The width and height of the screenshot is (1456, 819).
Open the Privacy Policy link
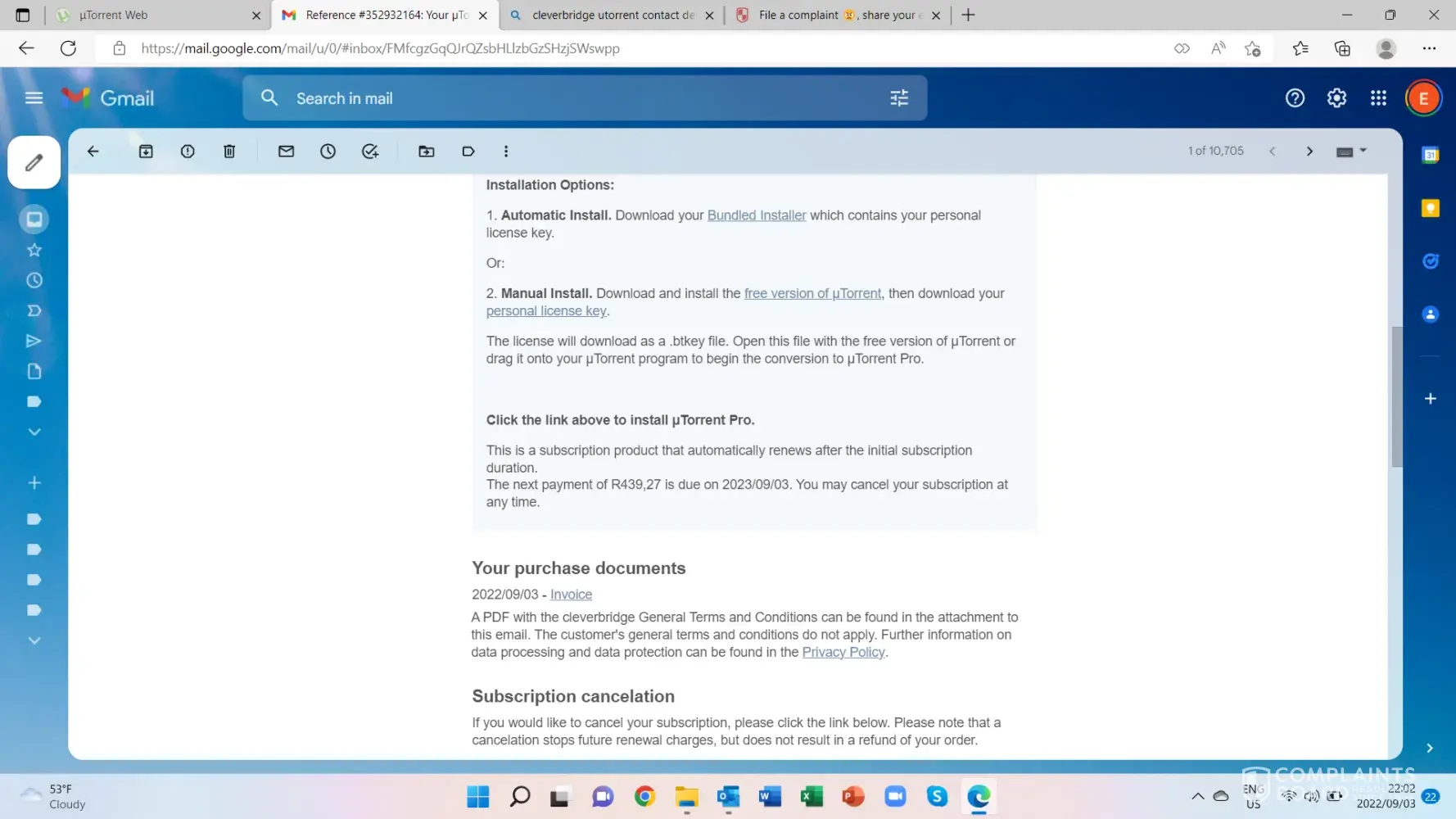click(843, 652)
